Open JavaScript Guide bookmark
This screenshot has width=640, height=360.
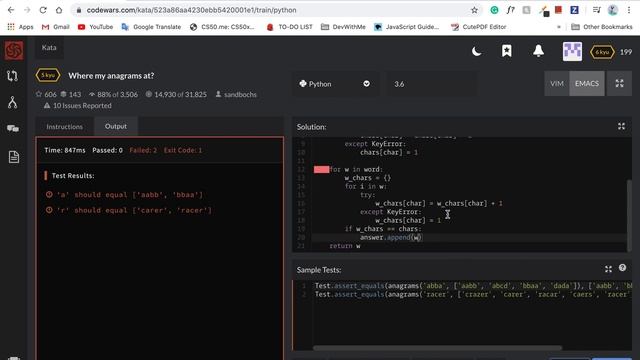407,27
